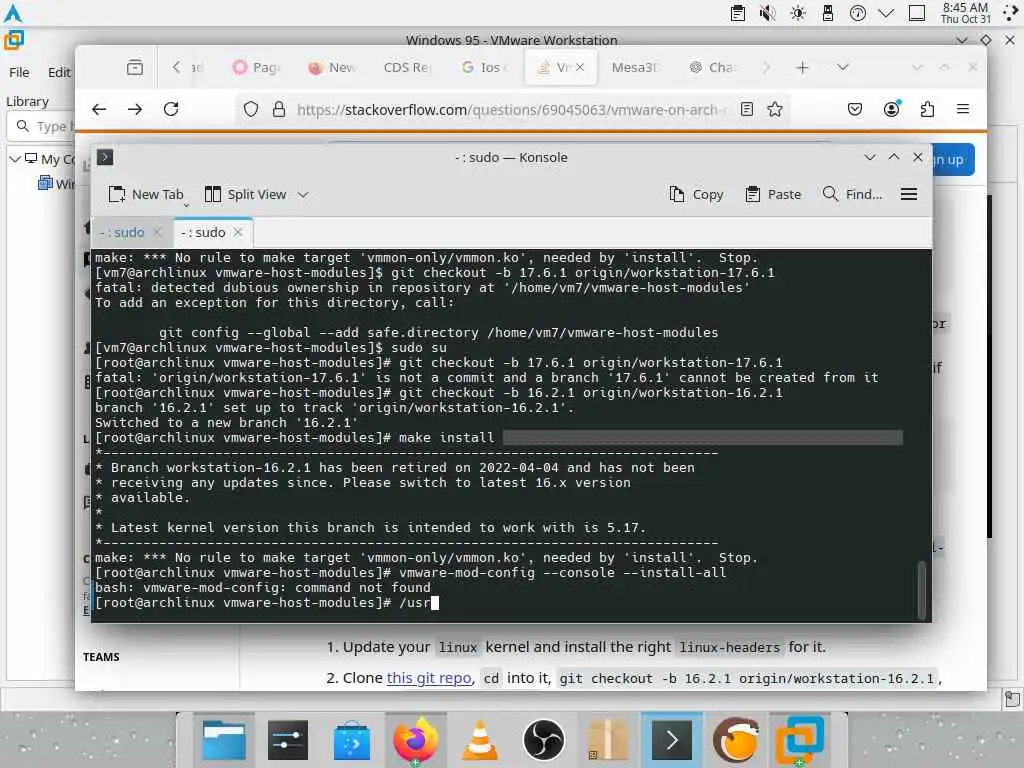Toggle Firefox reader view icon

coord(747,109)
